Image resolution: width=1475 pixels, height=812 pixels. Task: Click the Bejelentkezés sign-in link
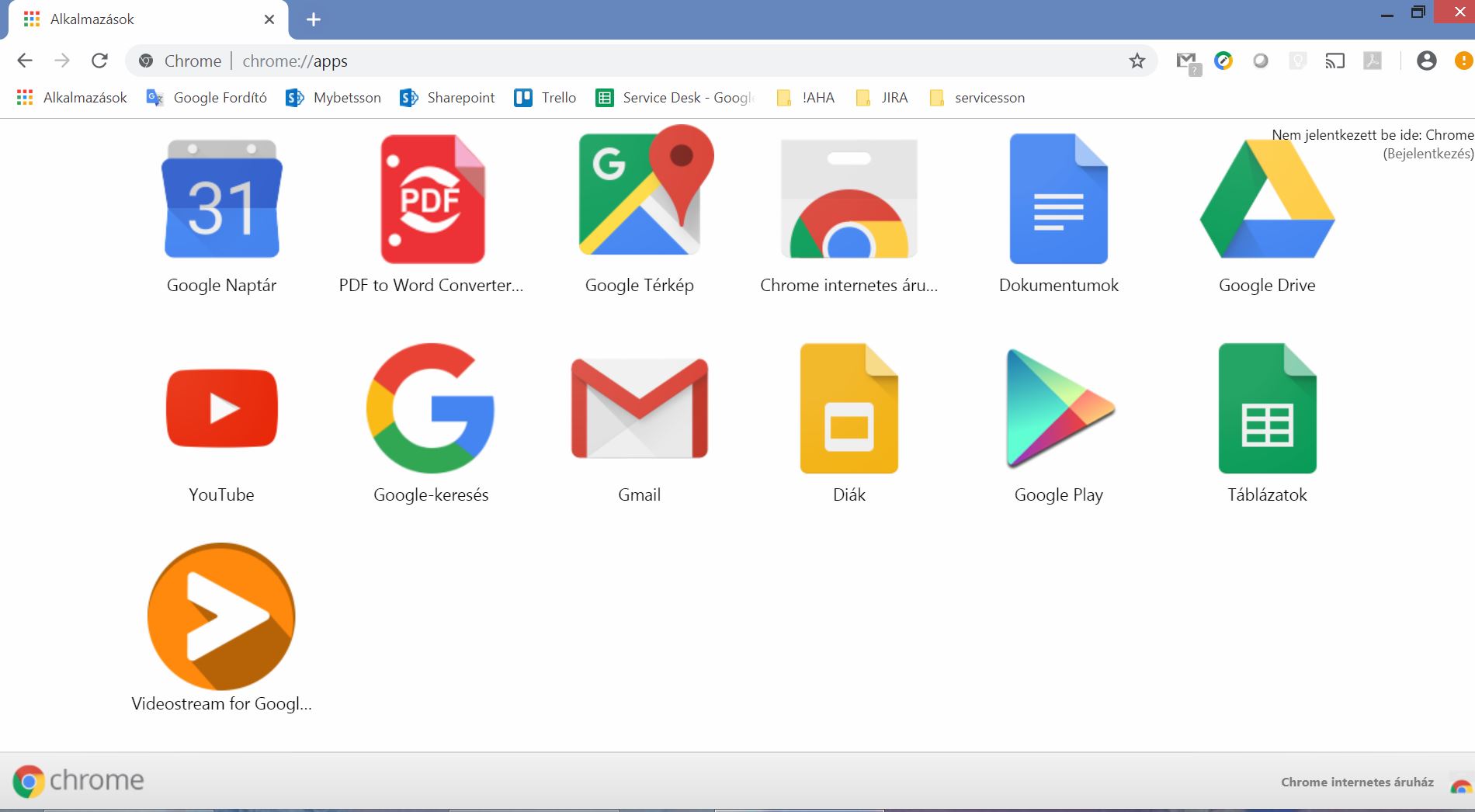tap(1428, 154)
